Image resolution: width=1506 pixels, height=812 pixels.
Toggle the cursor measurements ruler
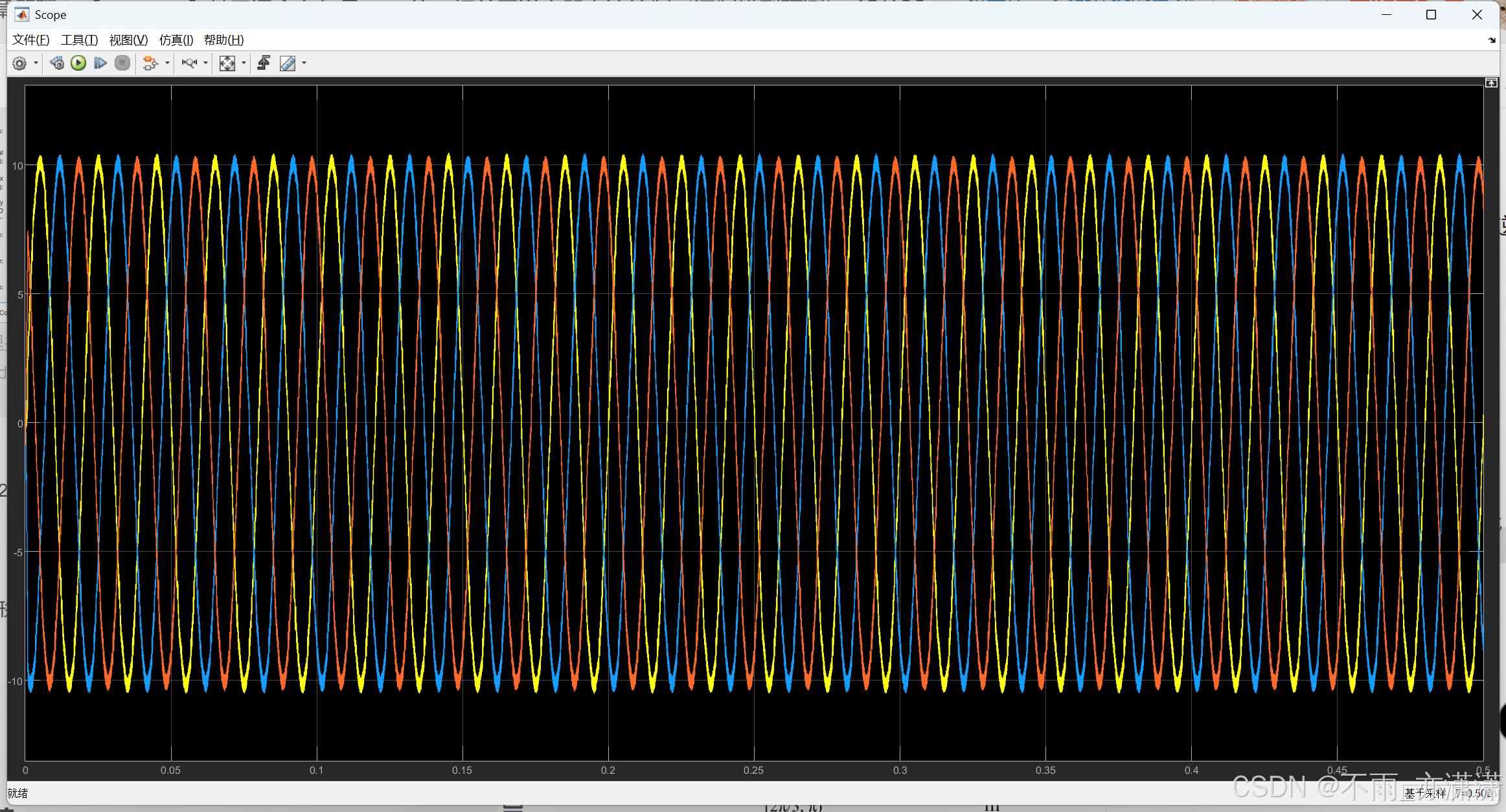point(288,63)
